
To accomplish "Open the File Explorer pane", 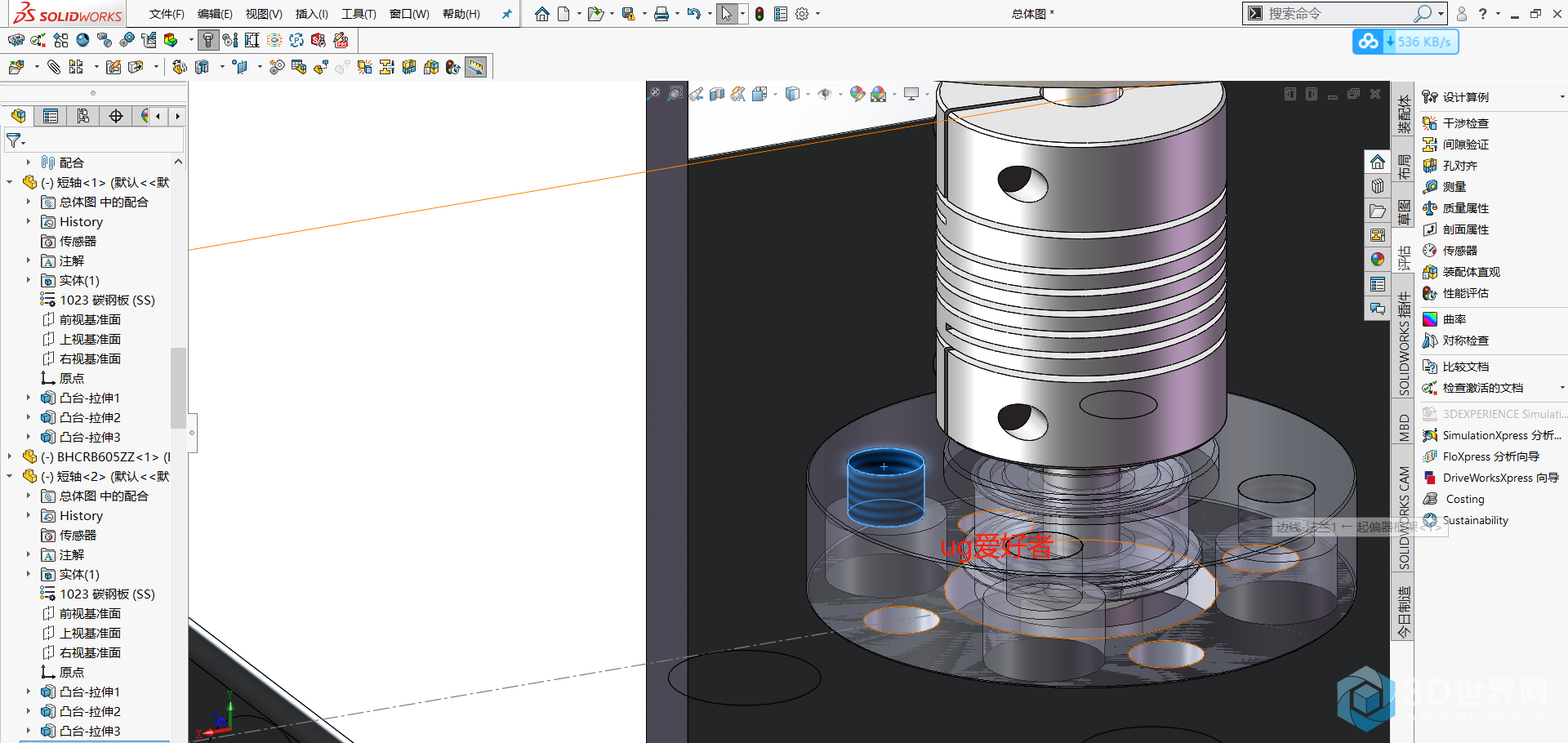I will click(1378, 211).
